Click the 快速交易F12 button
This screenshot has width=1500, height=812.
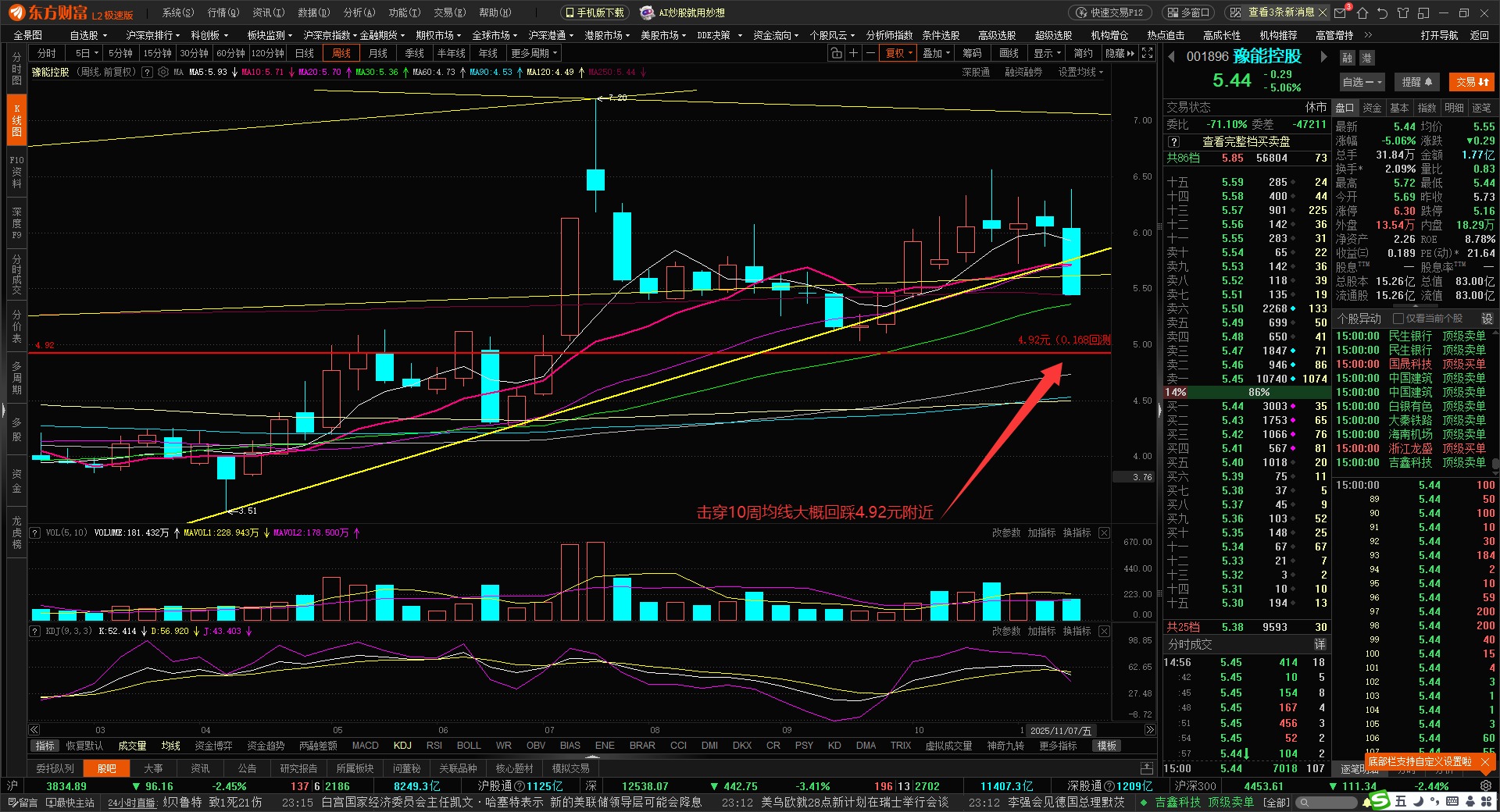[x=1109, y=12]
